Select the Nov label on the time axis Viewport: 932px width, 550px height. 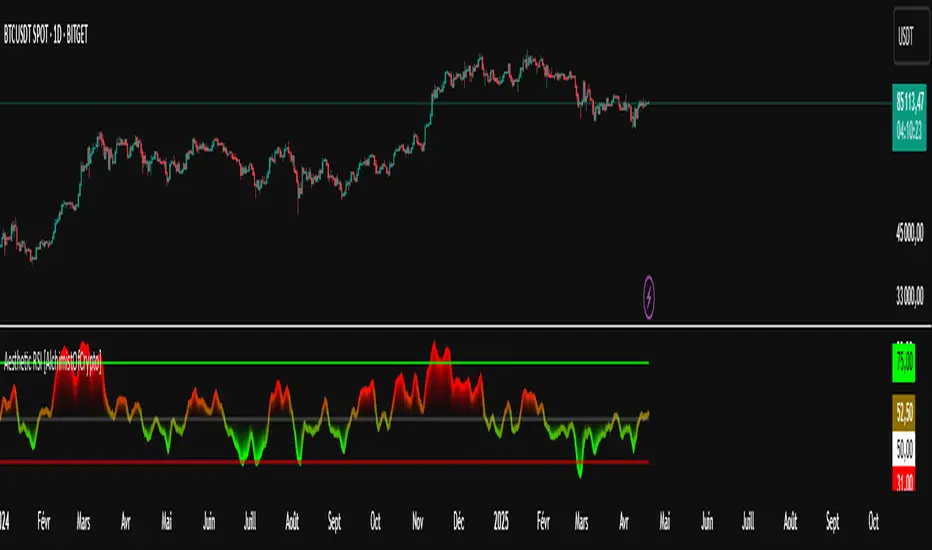418,522
